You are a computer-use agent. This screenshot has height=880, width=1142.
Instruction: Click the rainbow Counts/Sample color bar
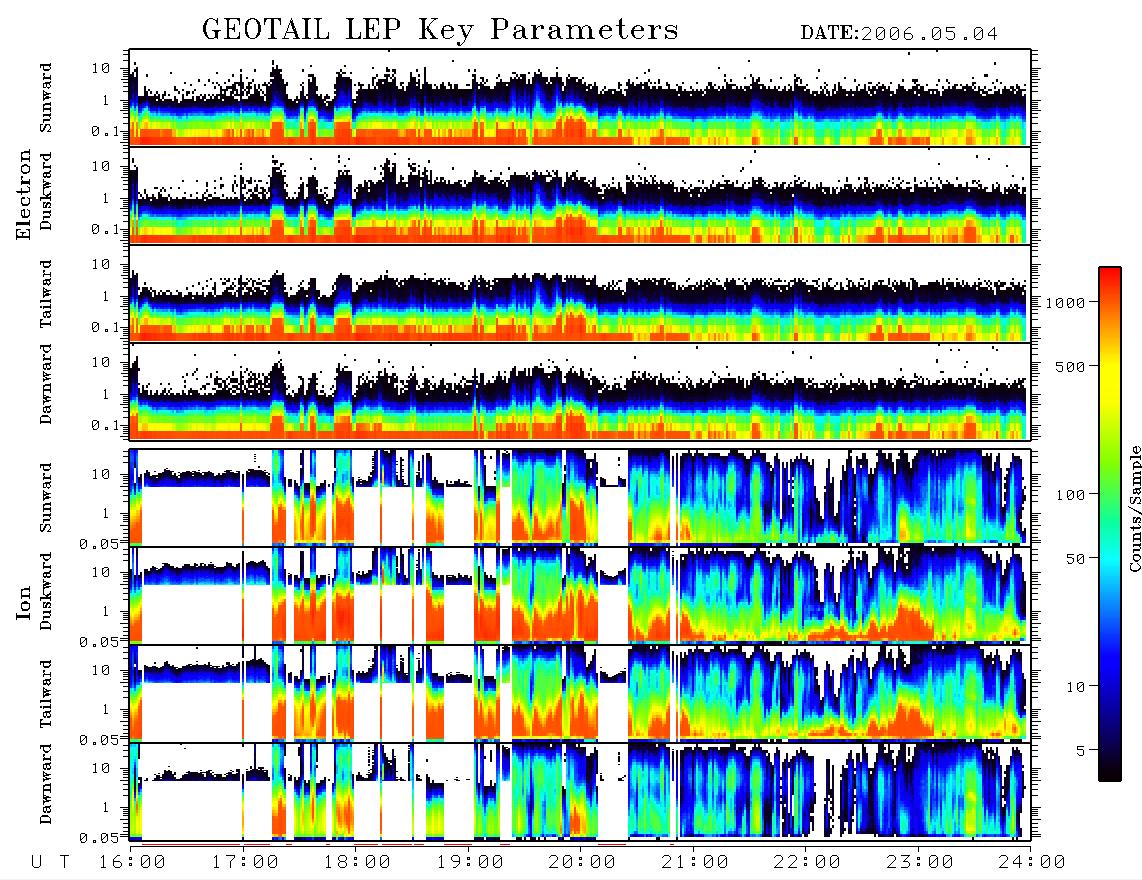[1110, 524]
